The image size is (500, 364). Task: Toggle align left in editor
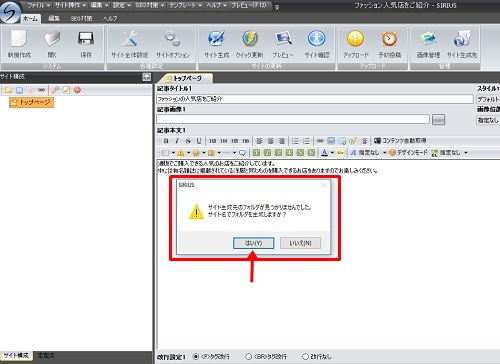(x=259, y=141)
